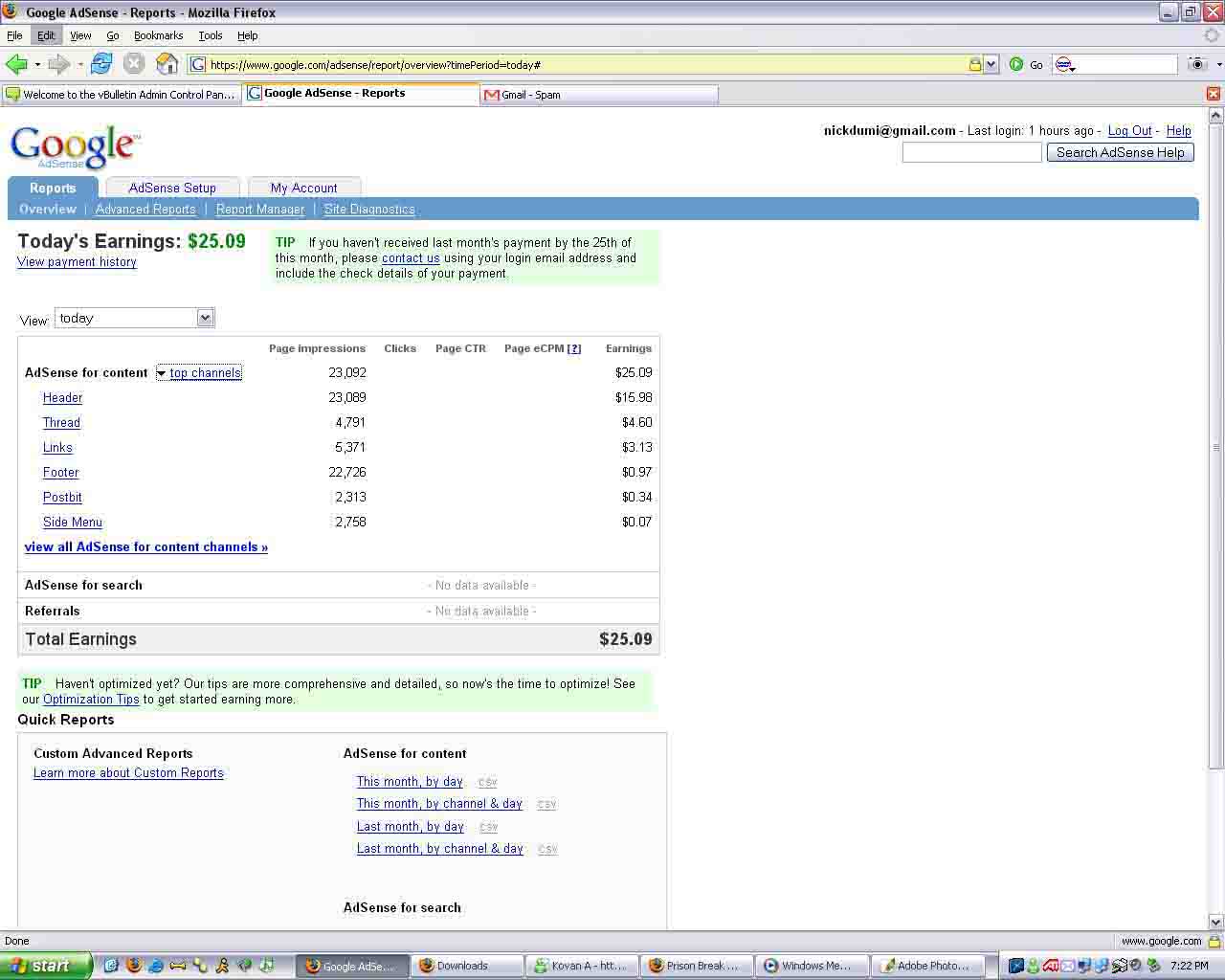Open the Help menu in menu bar

tap(248, 35)
